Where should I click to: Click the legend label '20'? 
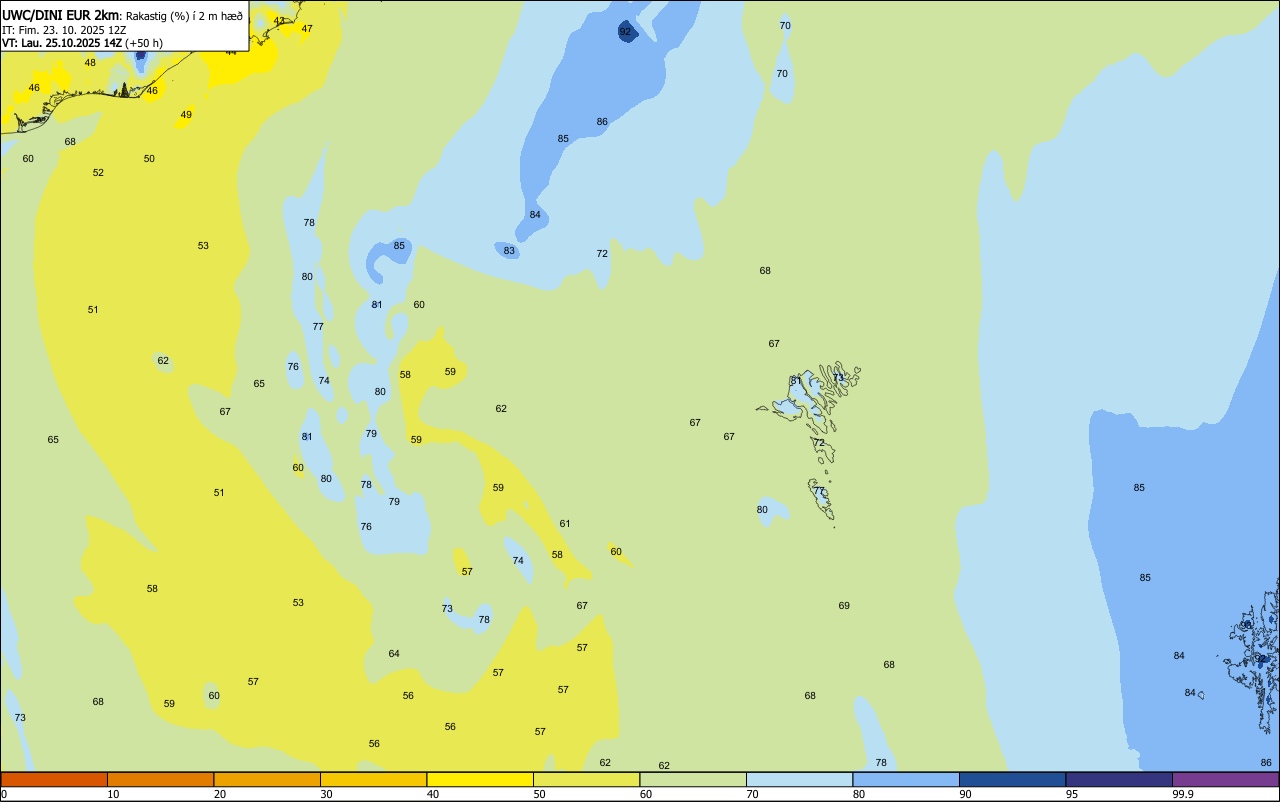220,794
